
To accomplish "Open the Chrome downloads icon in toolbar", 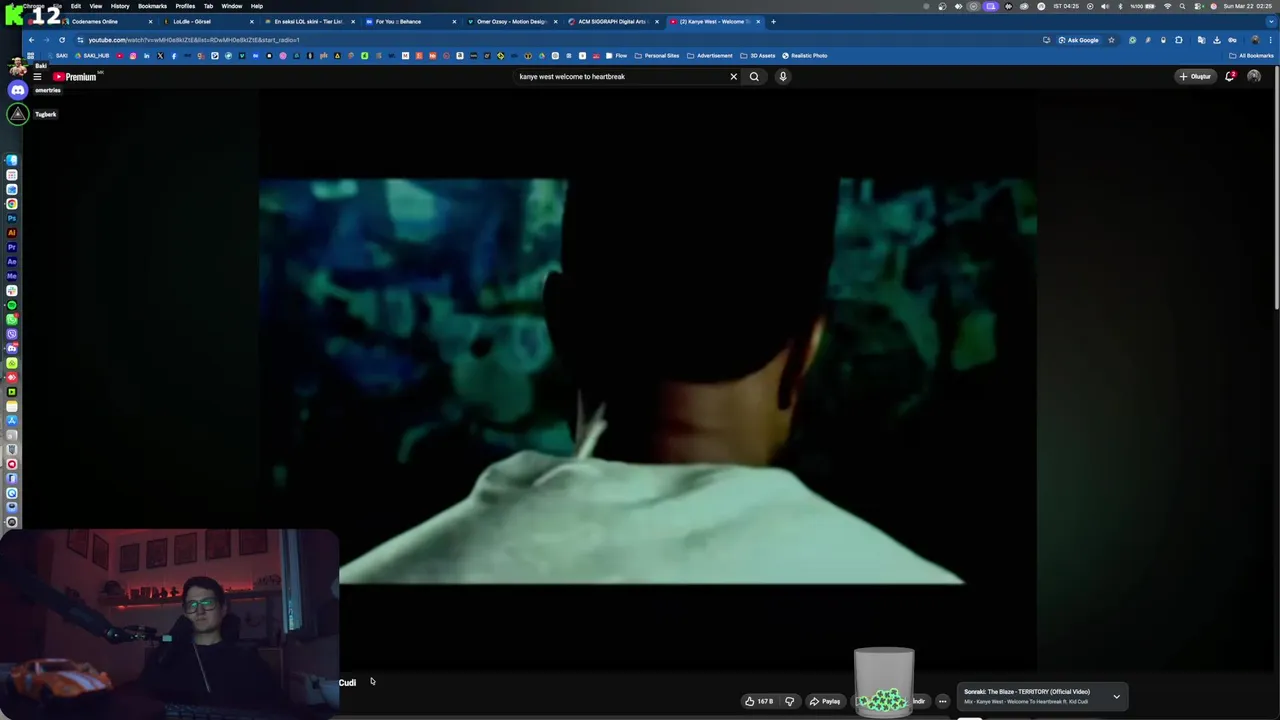I will (1217, 40).
